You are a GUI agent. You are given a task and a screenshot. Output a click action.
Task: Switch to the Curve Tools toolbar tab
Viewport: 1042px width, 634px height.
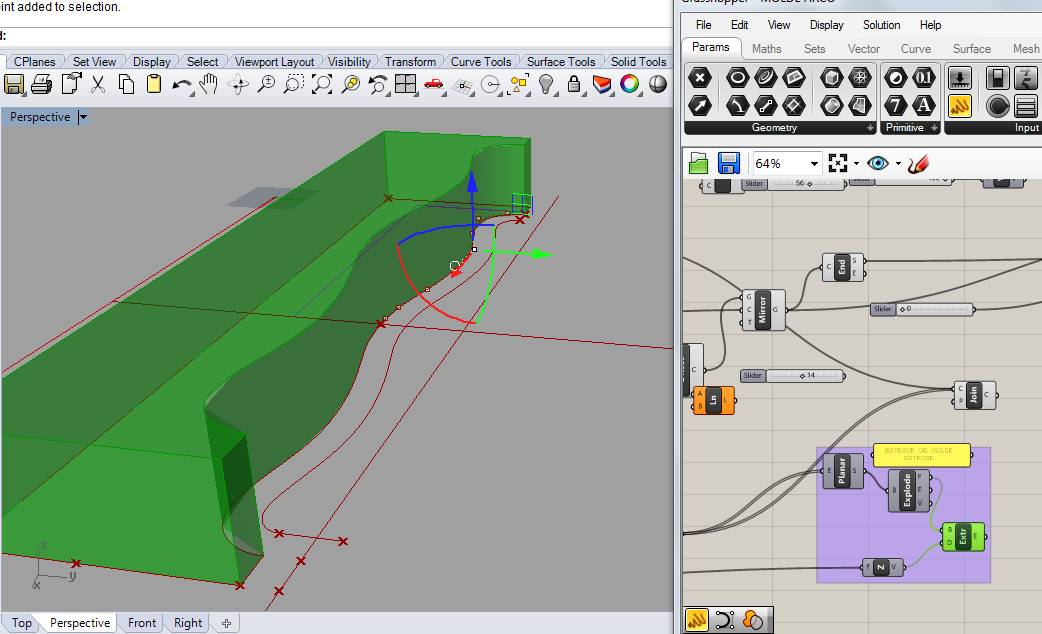(x=481, y=62)
